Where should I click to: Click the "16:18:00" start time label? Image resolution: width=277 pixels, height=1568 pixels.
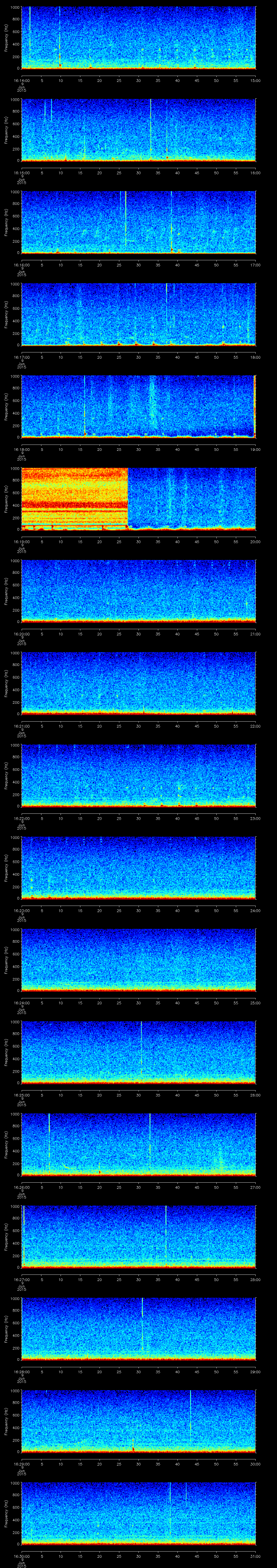21,449
